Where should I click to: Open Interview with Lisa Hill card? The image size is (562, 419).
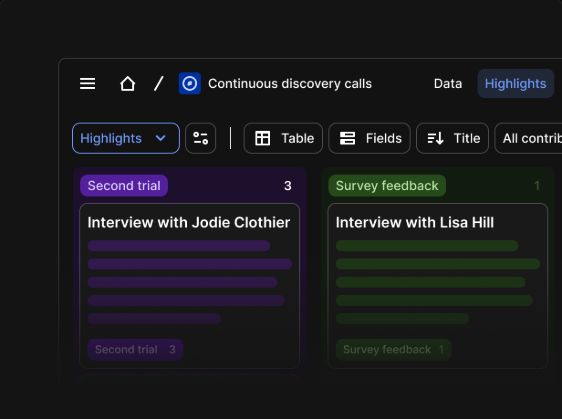coord(438,286)
